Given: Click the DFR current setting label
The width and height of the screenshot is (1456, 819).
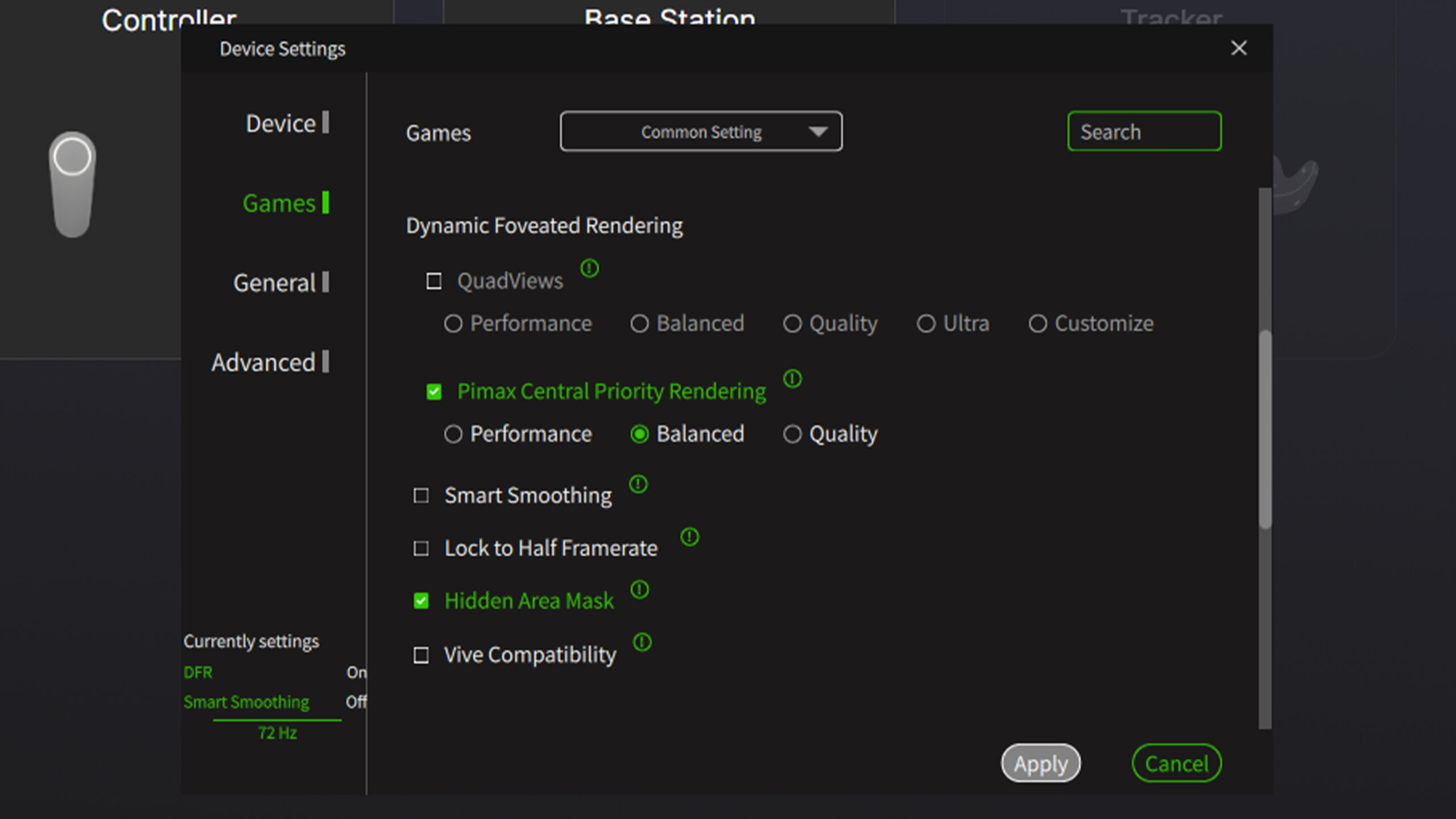Looking at the screenshot, I should [198, 672].
